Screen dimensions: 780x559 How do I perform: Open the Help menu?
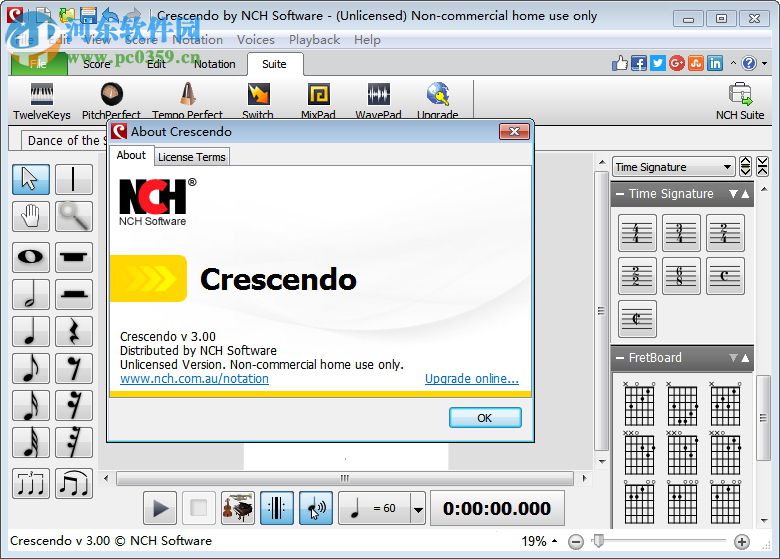367,40
